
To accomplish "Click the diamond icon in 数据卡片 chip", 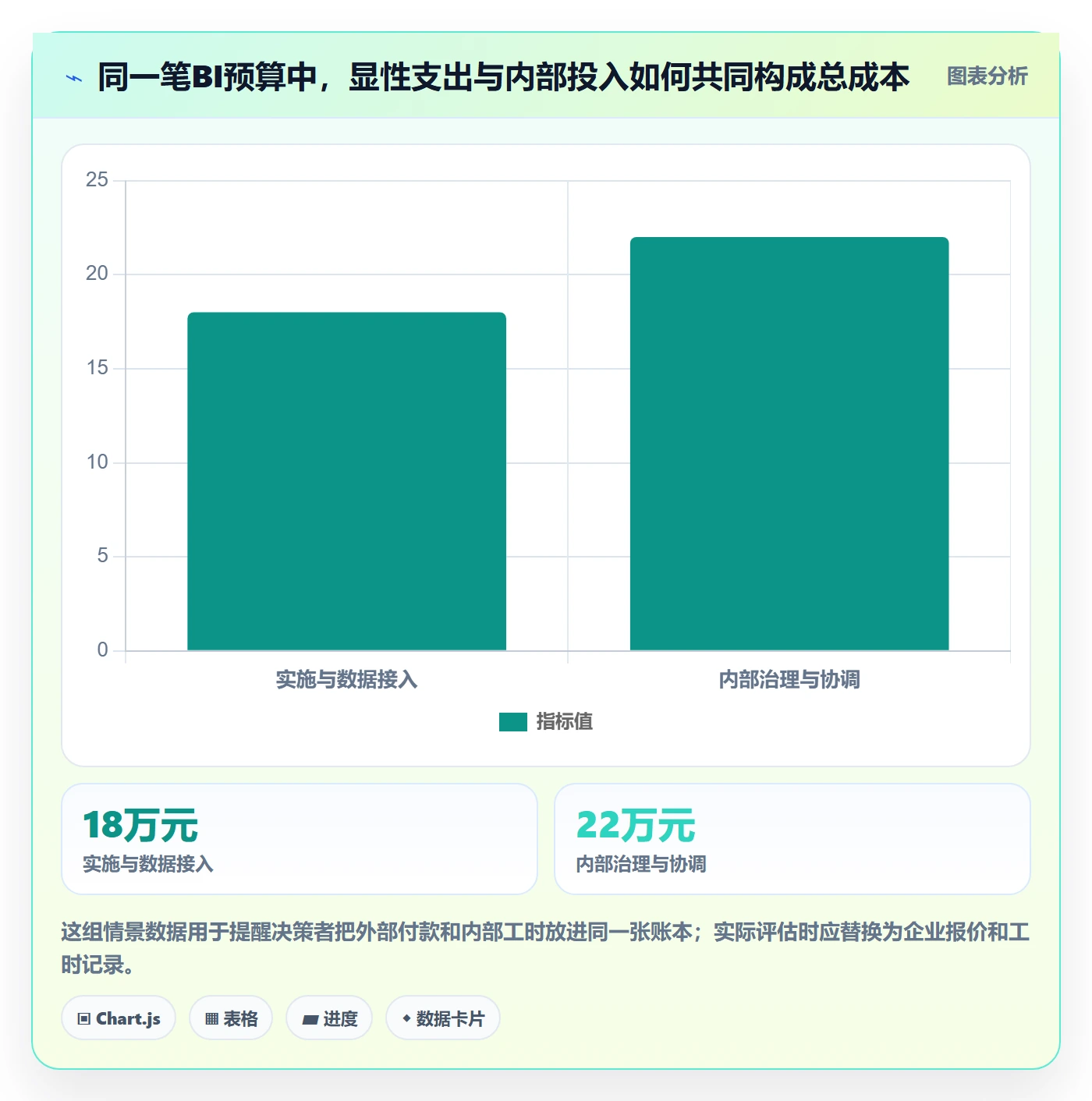I will [406, 1018].
